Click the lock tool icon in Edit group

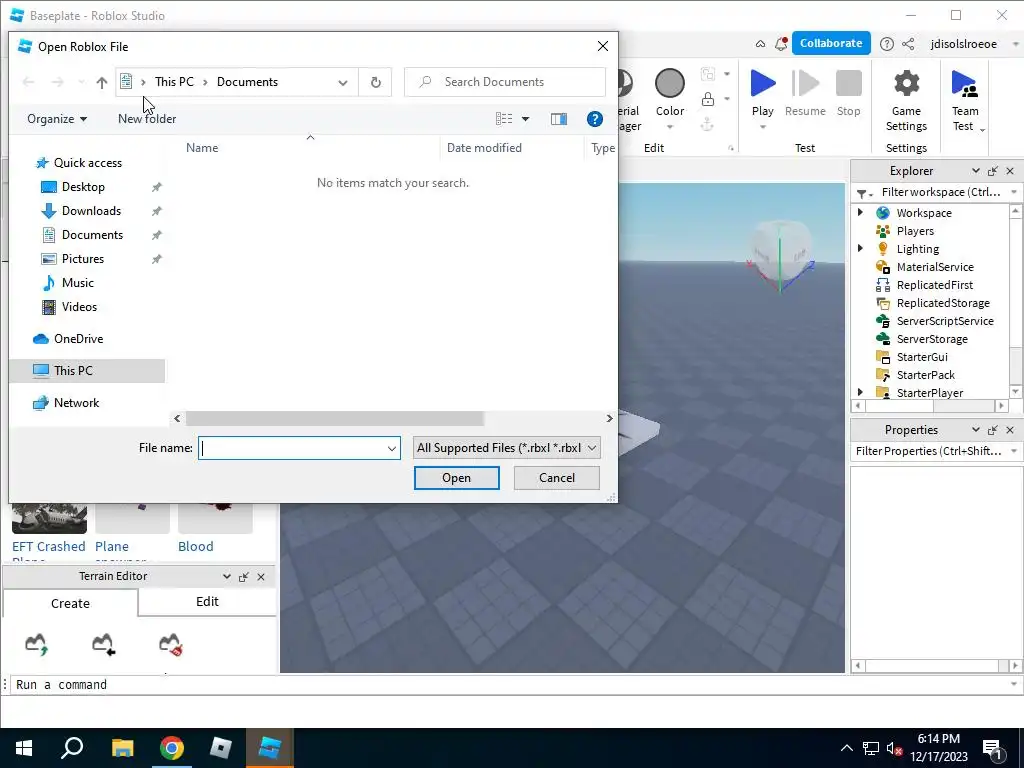tap(707, 99)
